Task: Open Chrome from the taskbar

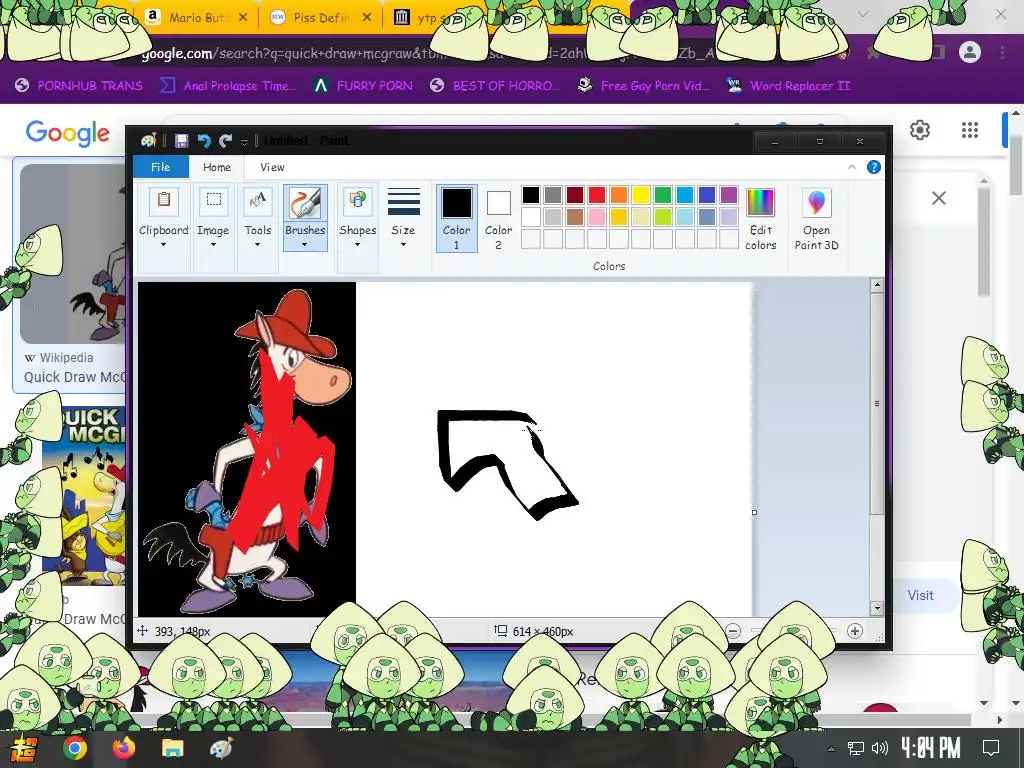Action: (74, 748)
